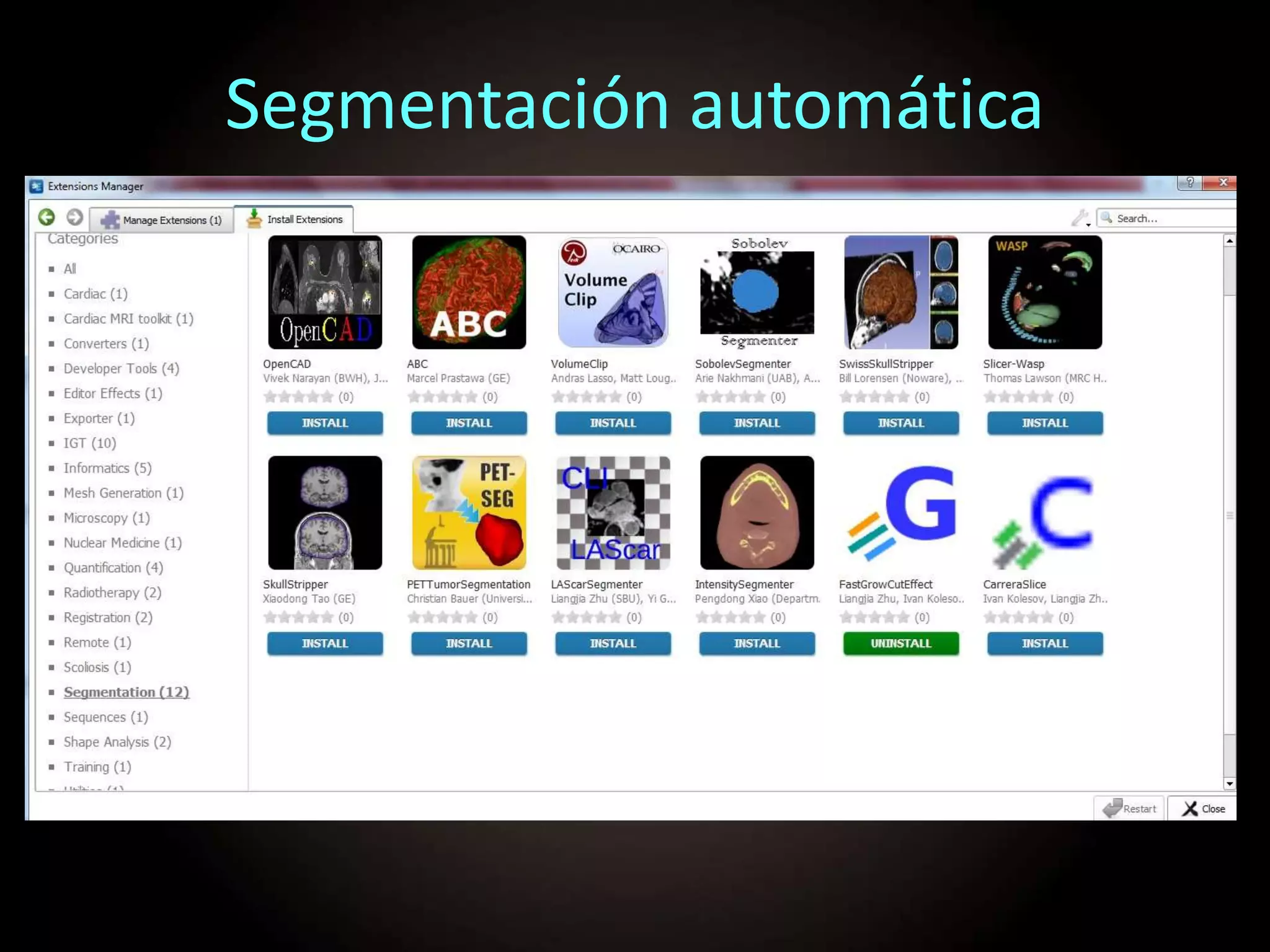Open the VolumeClip extension icon
Image resolution: width=1270 pixels, height=952 pixels.
(613, 292)
